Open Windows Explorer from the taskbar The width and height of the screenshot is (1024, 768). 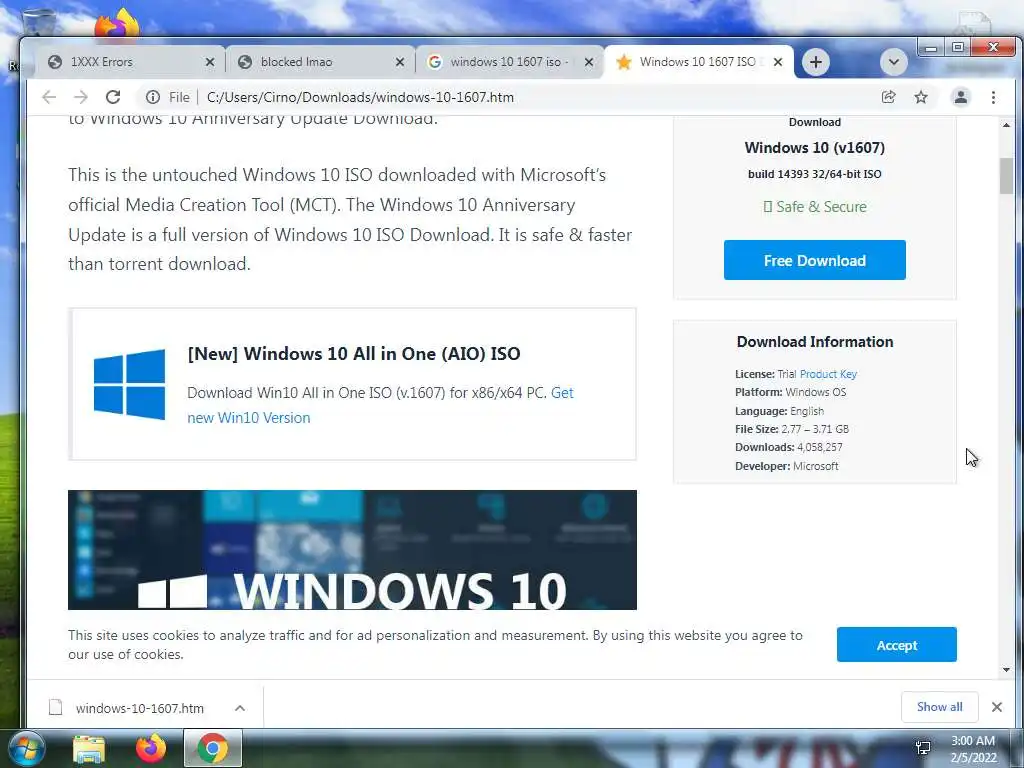pyautogui.click(x=89, y=748)
